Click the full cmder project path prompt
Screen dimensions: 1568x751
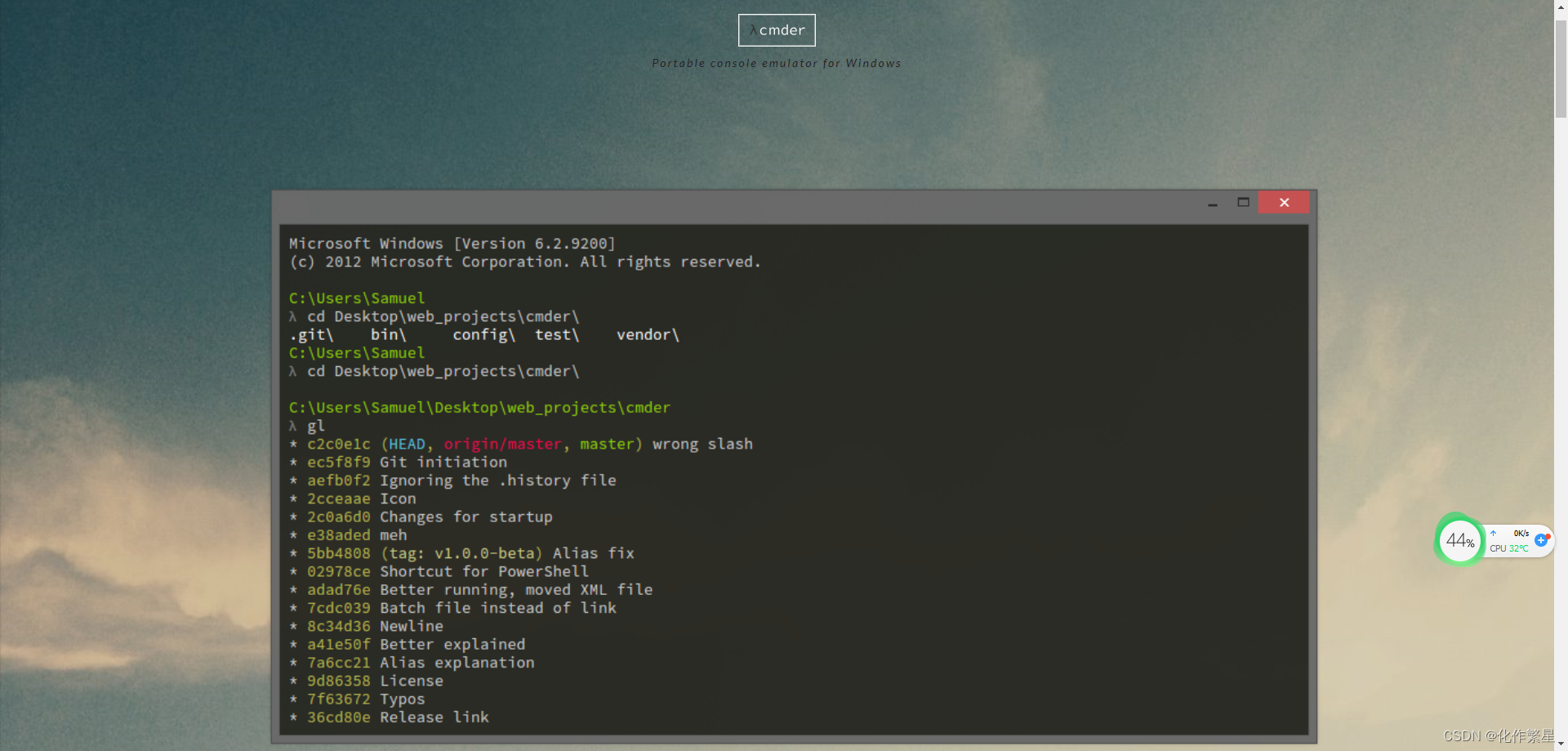click(x=479, y=408)
